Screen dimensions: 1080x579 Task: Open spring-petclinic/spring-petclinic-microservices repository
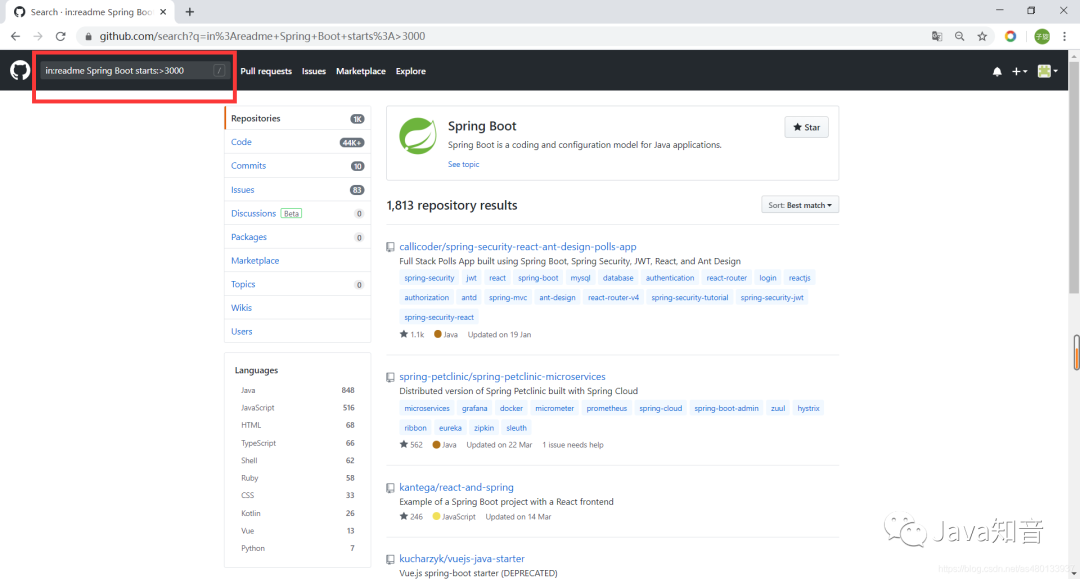click(x=502, y=377)
